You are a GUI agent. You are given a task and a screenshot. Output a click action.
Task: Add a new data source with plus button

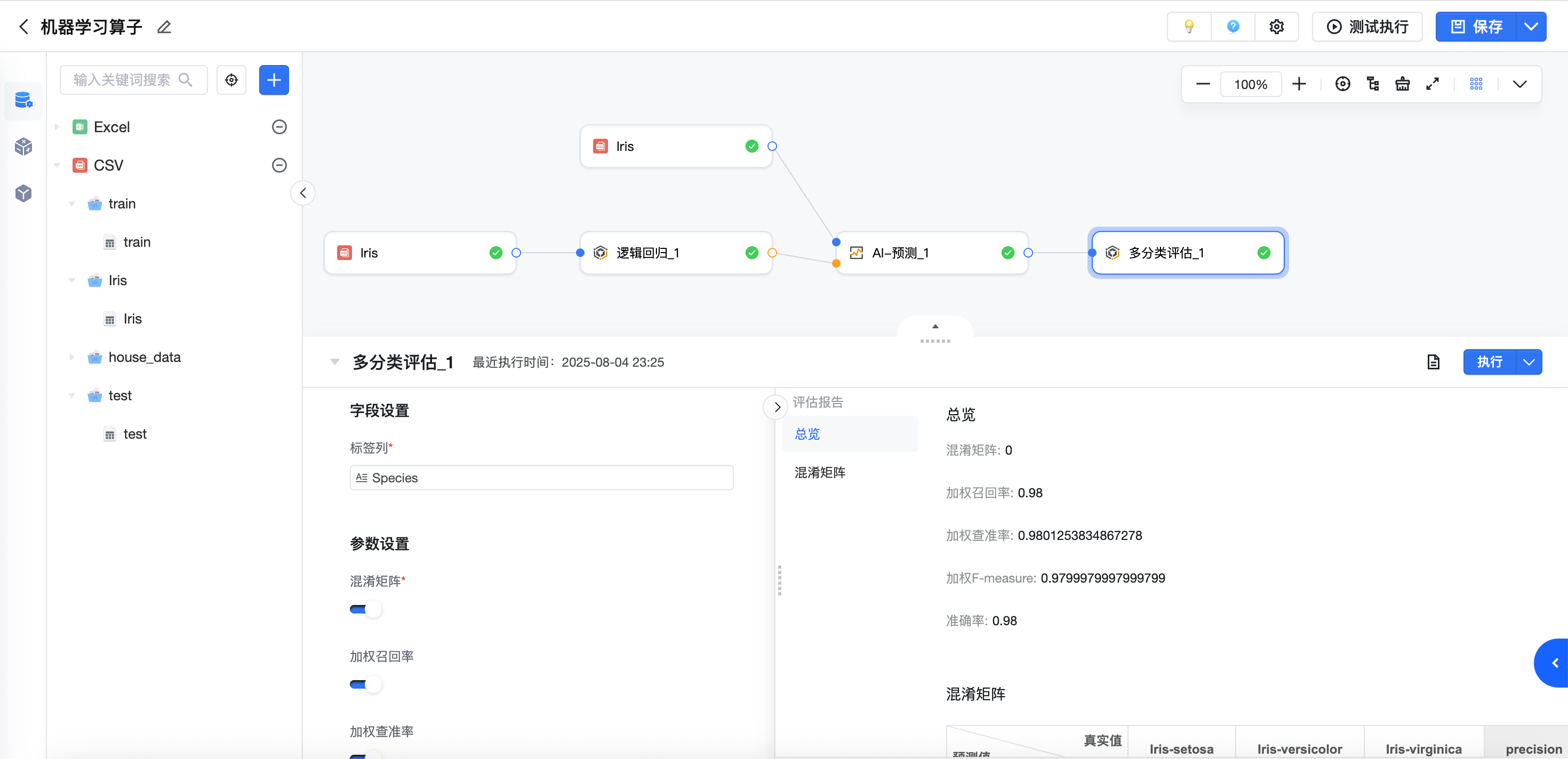(274, 79)
